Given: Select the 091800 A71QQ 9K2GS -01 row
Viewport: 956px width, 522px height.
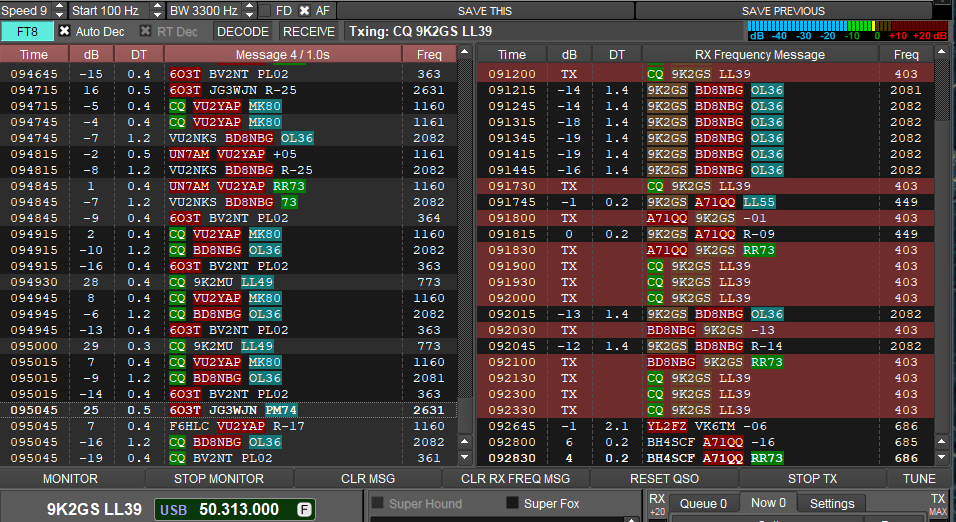Looking at the screenshot, I should [x=705, y=218].
